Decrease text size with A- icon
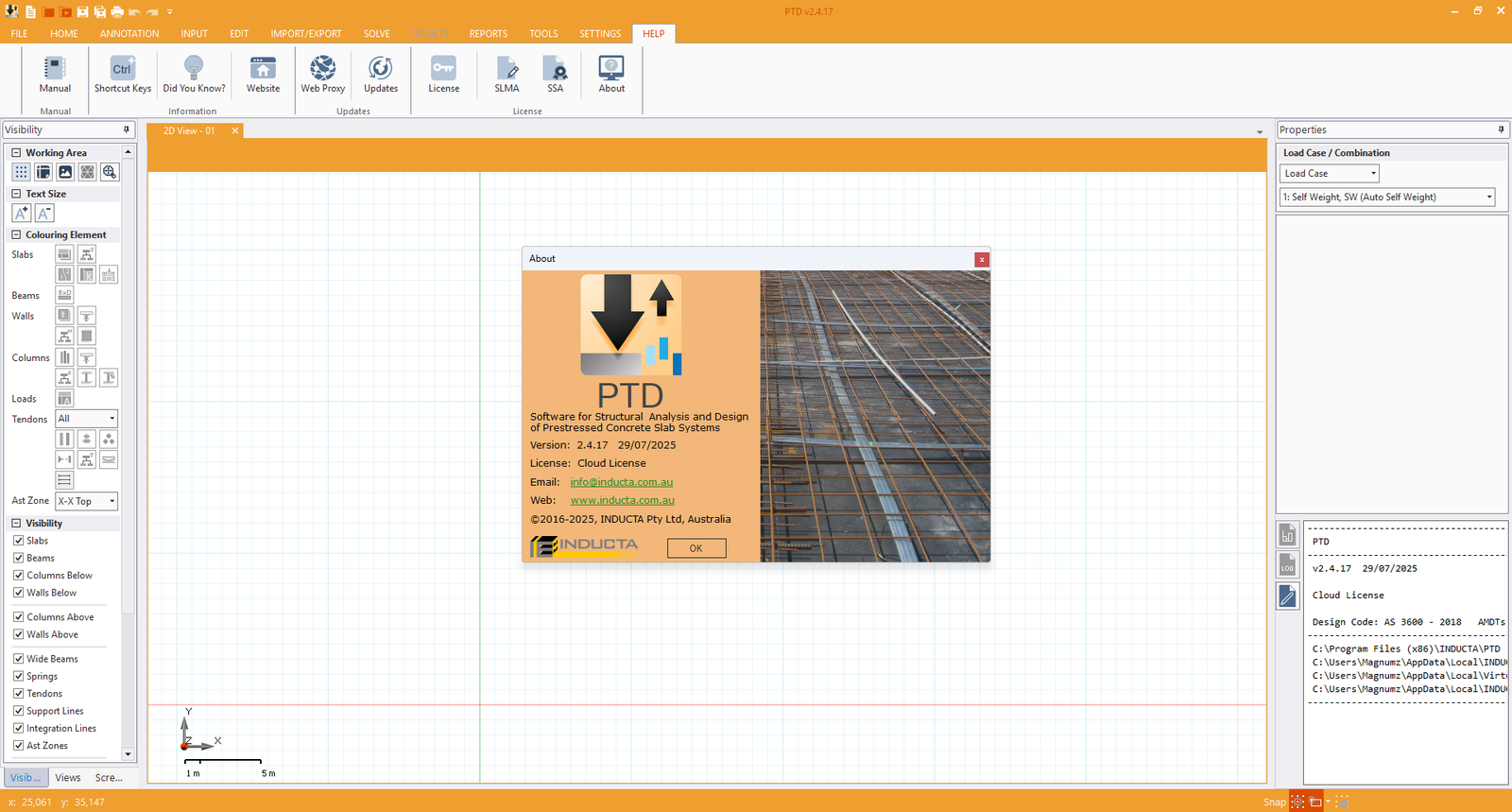 44,213
